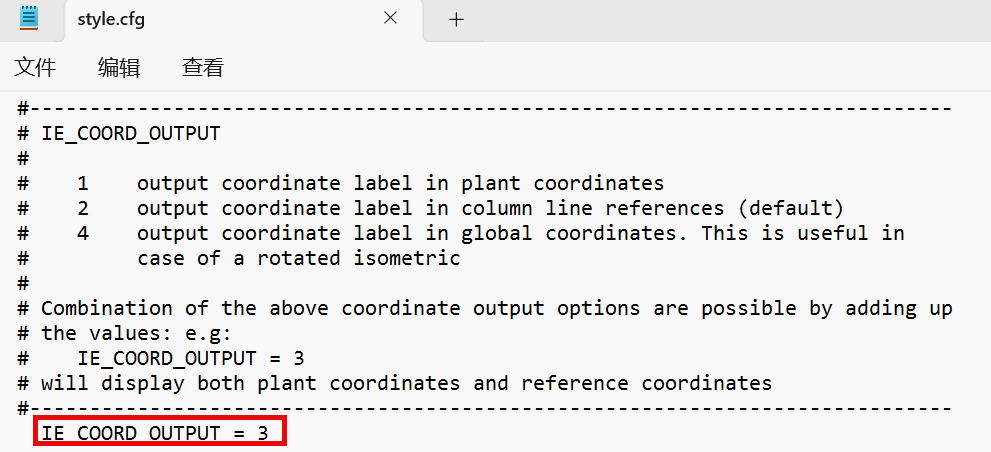Viewport: 991px width, 452px height.
Task: Open the 文件 menu
Action: tap(35, 68)
